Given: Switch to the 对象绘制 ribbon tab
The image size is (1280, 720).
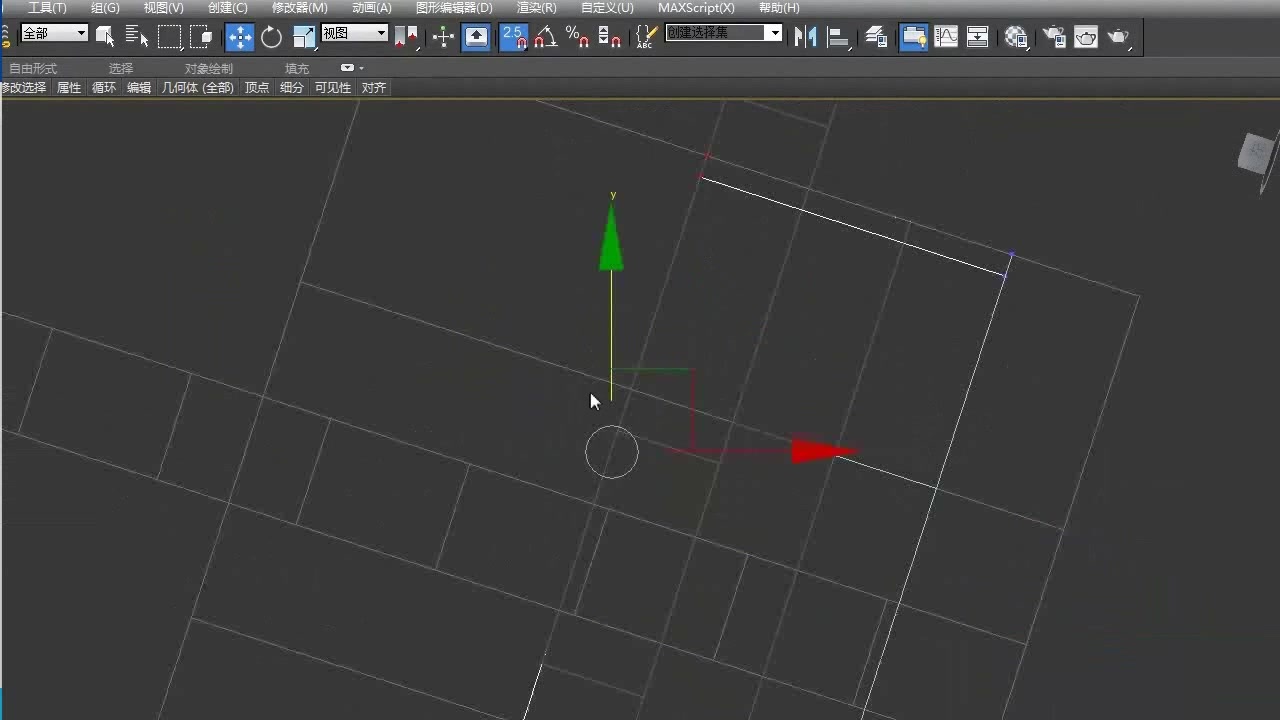Looking at the screenshot, I should 209,68.
